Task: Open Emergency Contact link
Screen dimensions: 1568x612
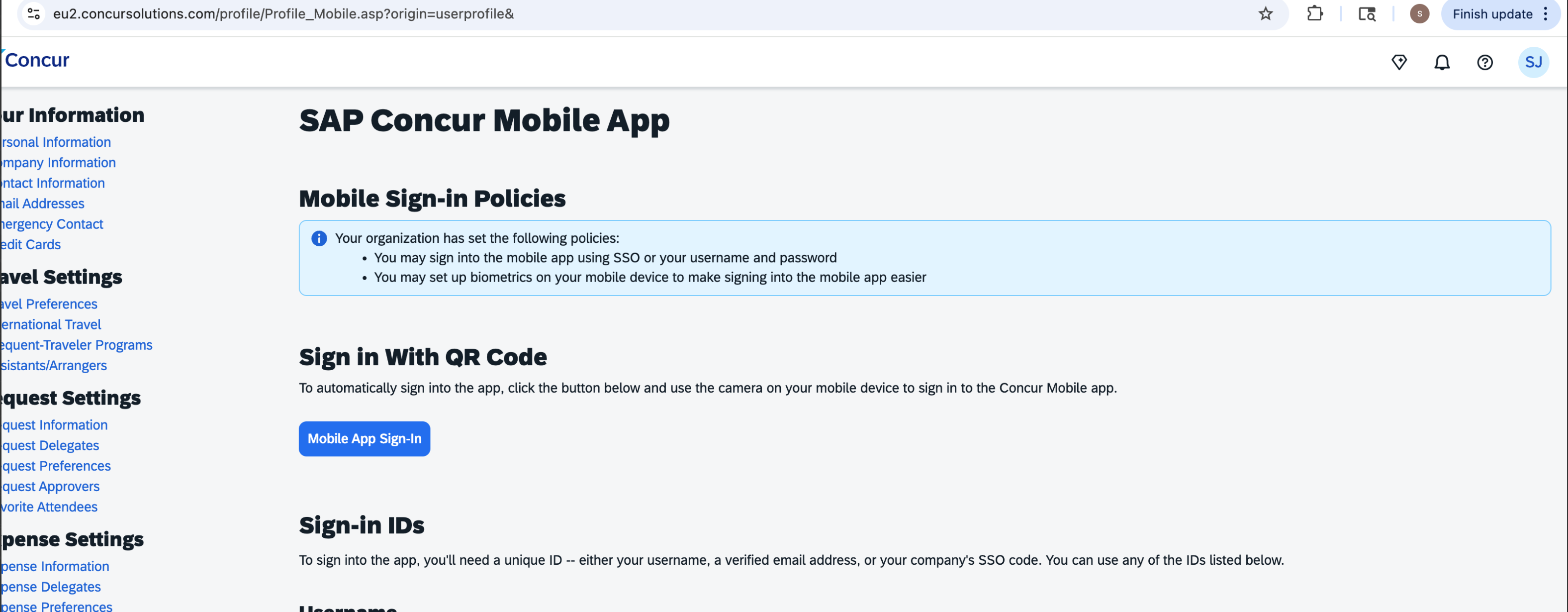Action: click(52, 224)
